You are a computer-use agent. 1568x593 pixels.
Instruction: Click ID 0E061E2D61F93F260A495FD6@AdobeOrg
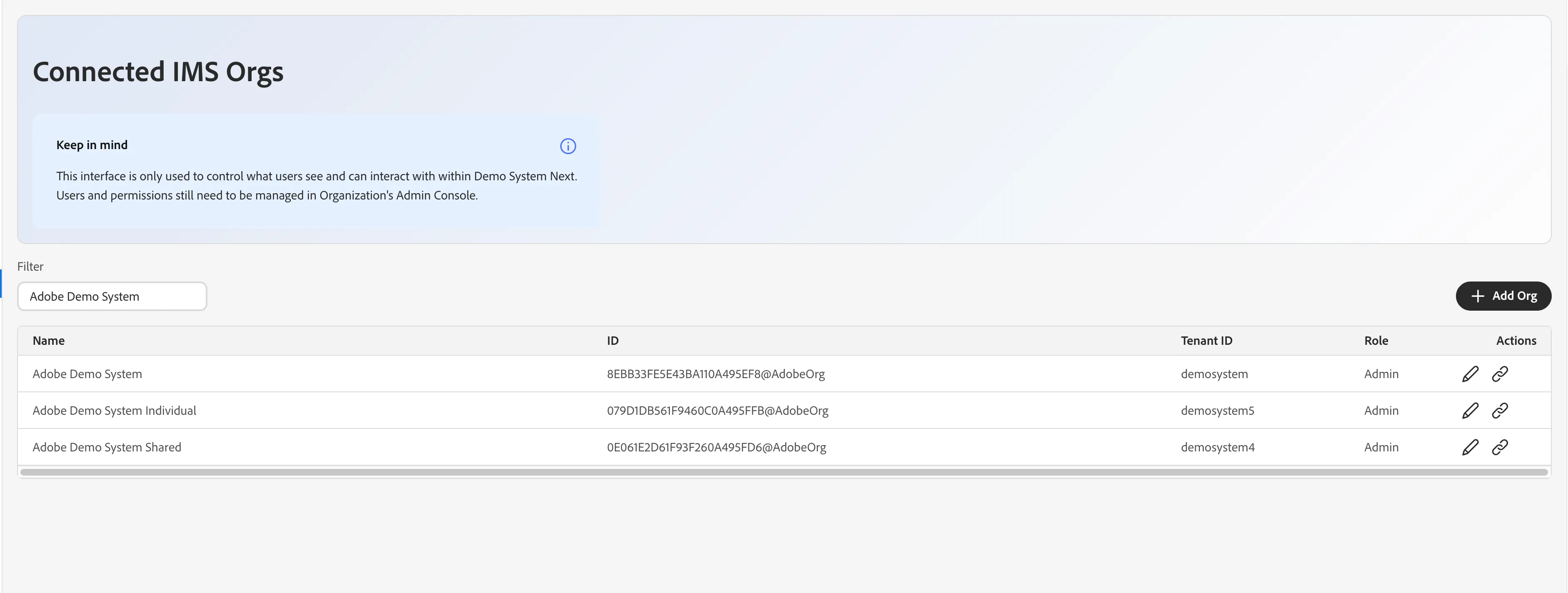[x=716, y=447]
